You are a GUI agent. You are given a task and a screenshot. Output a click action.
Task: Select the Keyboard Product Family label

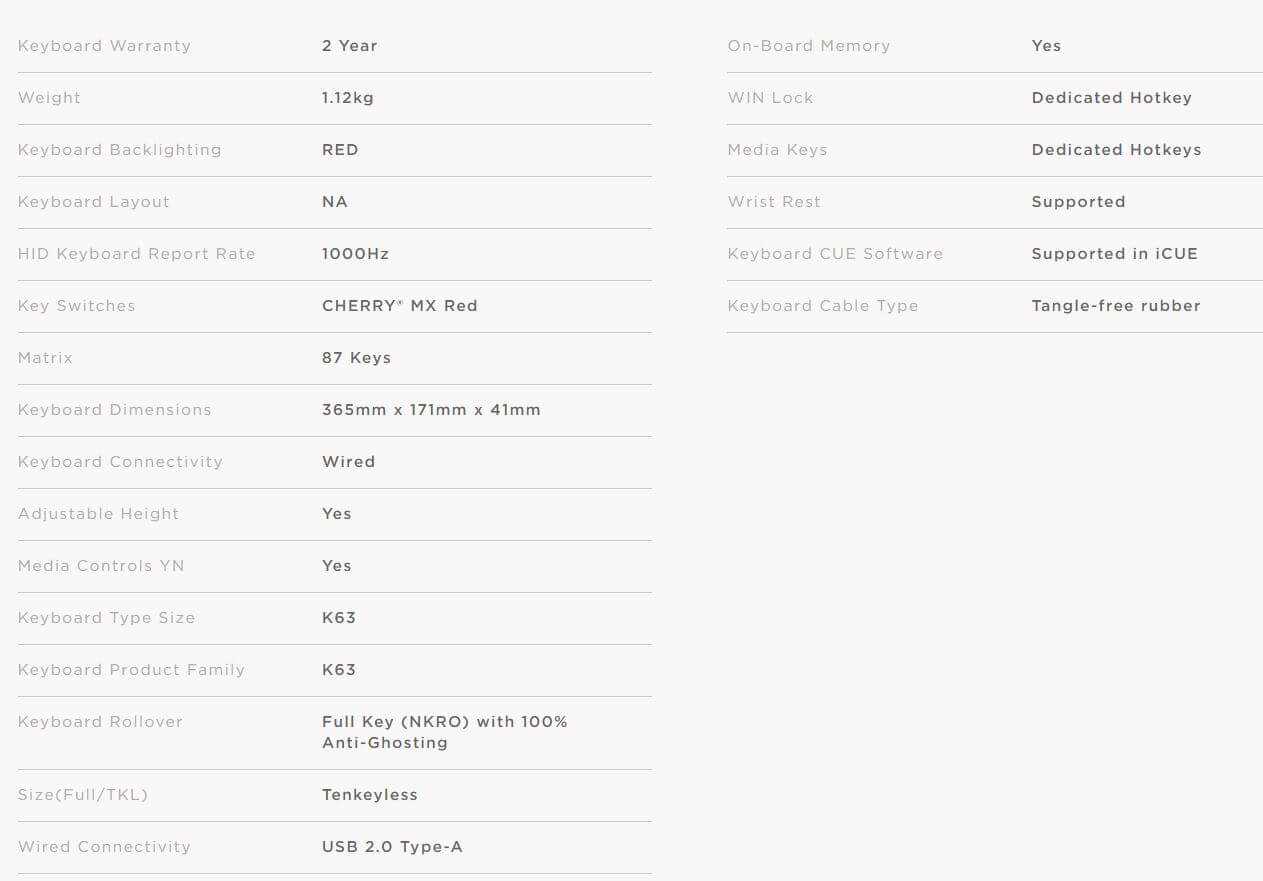(x=131, y=670)
